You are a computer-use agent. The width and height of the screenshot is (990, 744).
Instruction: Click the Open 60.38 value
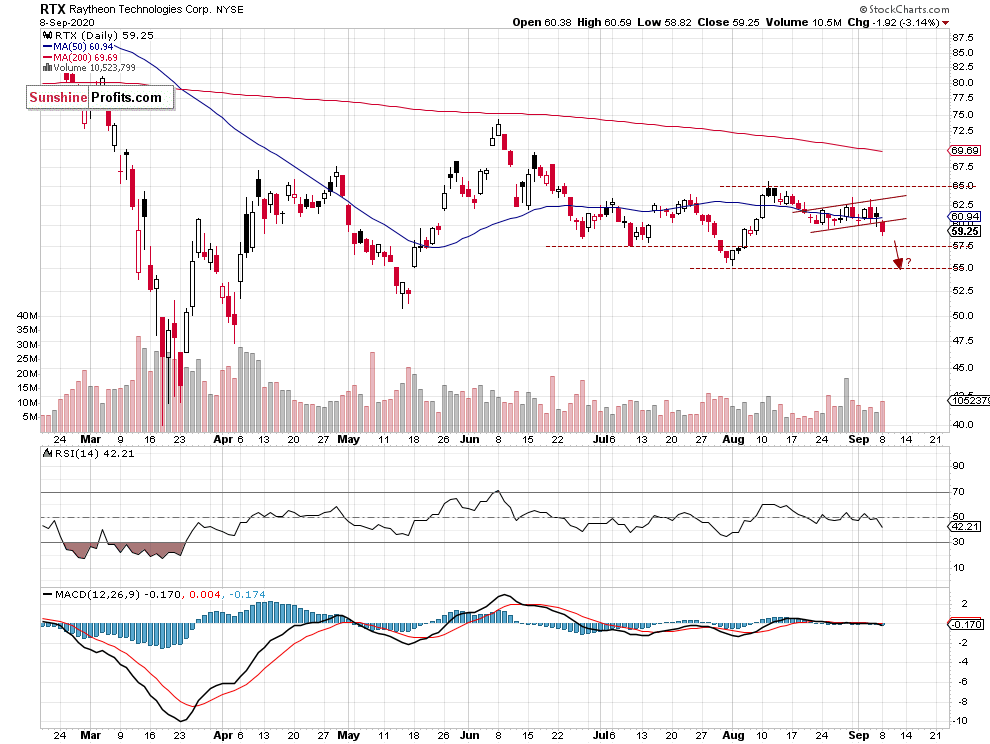[x=542, y=22]
